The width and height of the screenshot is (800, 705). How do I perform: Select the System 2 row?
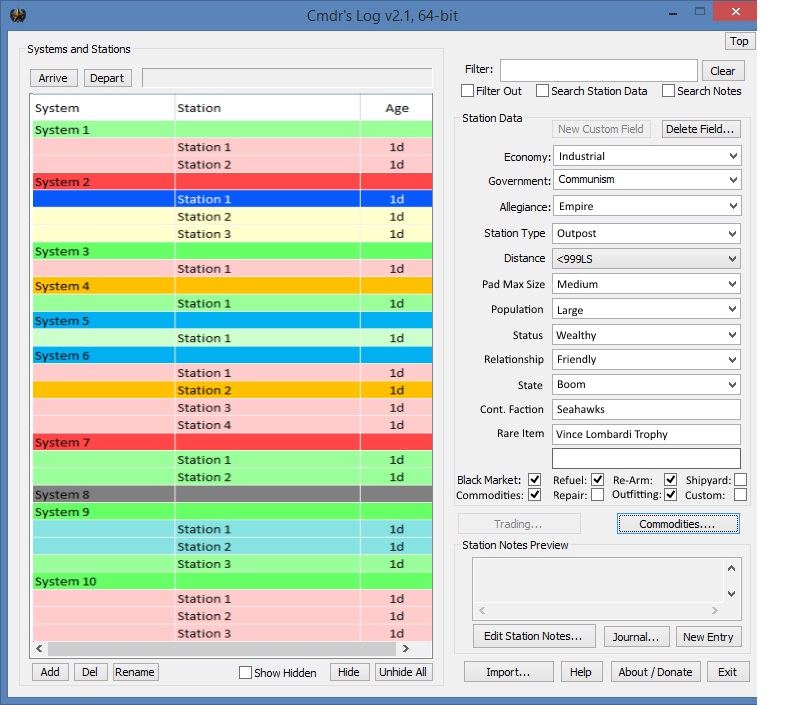point(233,182)
